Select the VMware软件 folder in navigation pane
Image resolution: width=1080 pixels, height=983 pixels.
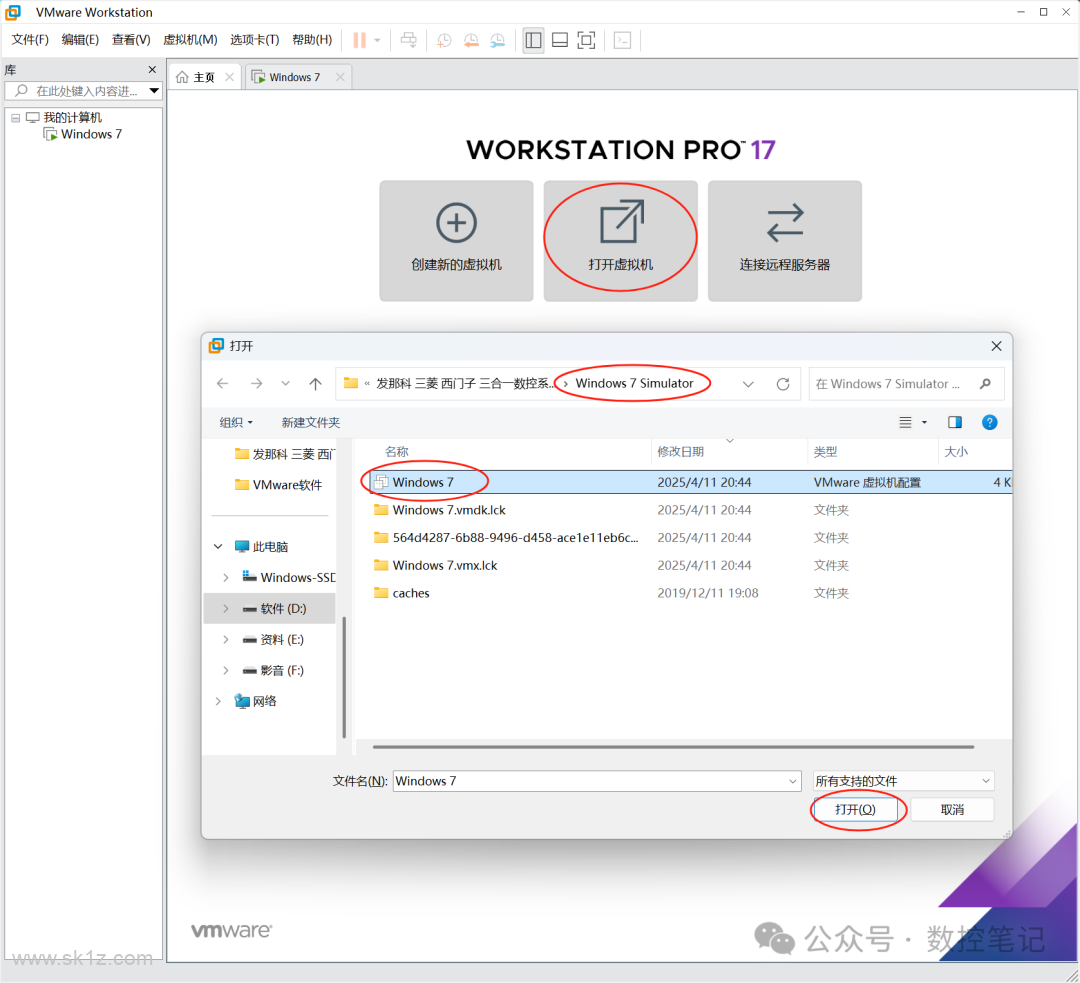click(x=278, y=485)
